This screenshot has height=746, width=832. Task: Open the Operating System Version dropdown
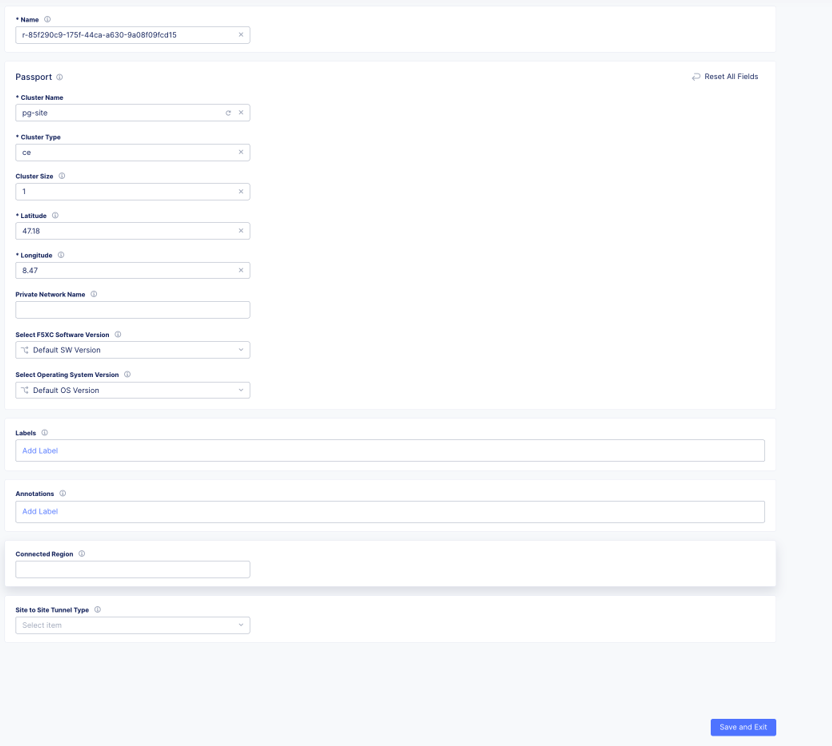(133, 391)
